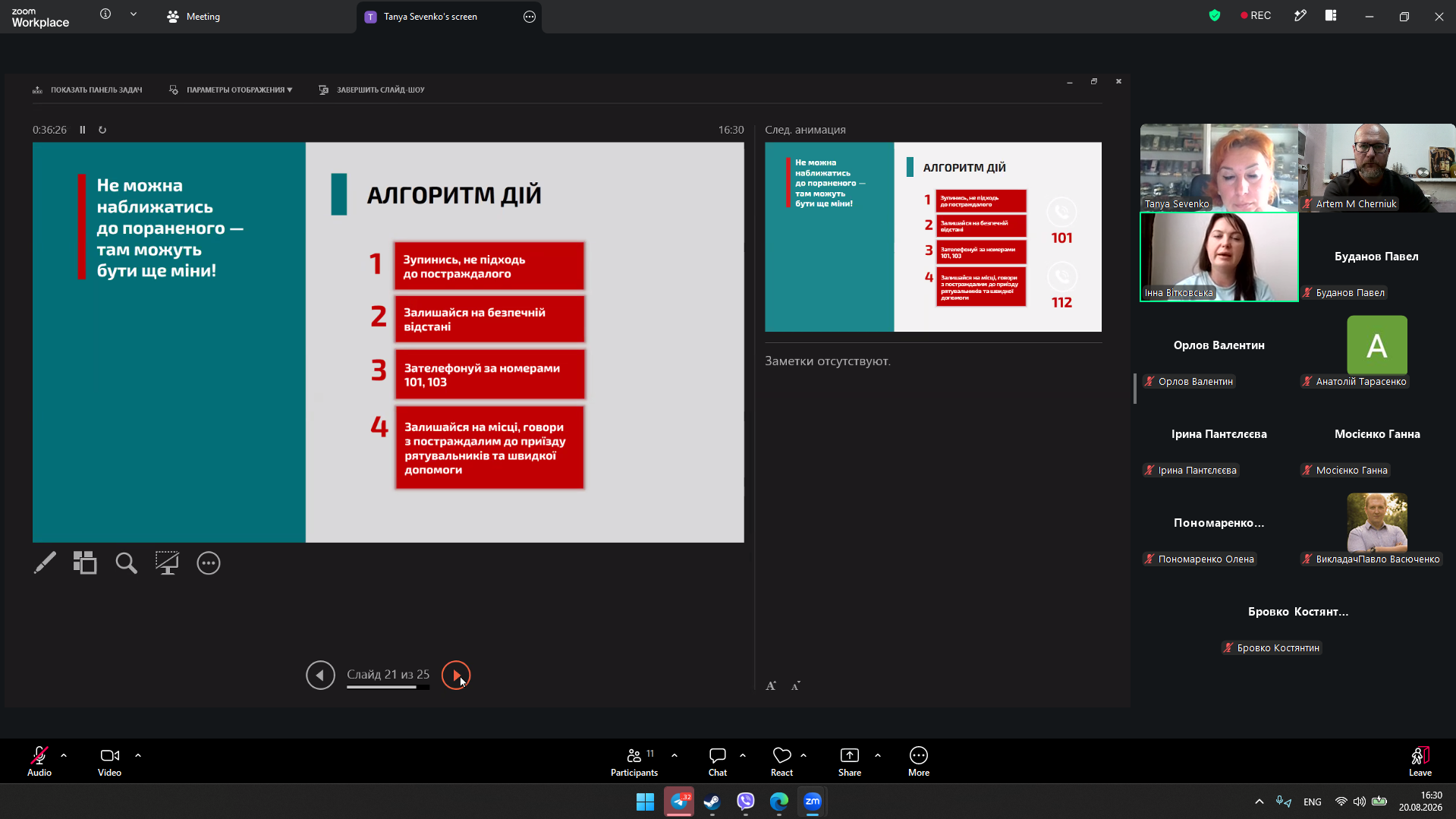Click the zoom into slide magnifier
The height and width of the screenshot is (819, 1456).
click(x=126, y=562)
